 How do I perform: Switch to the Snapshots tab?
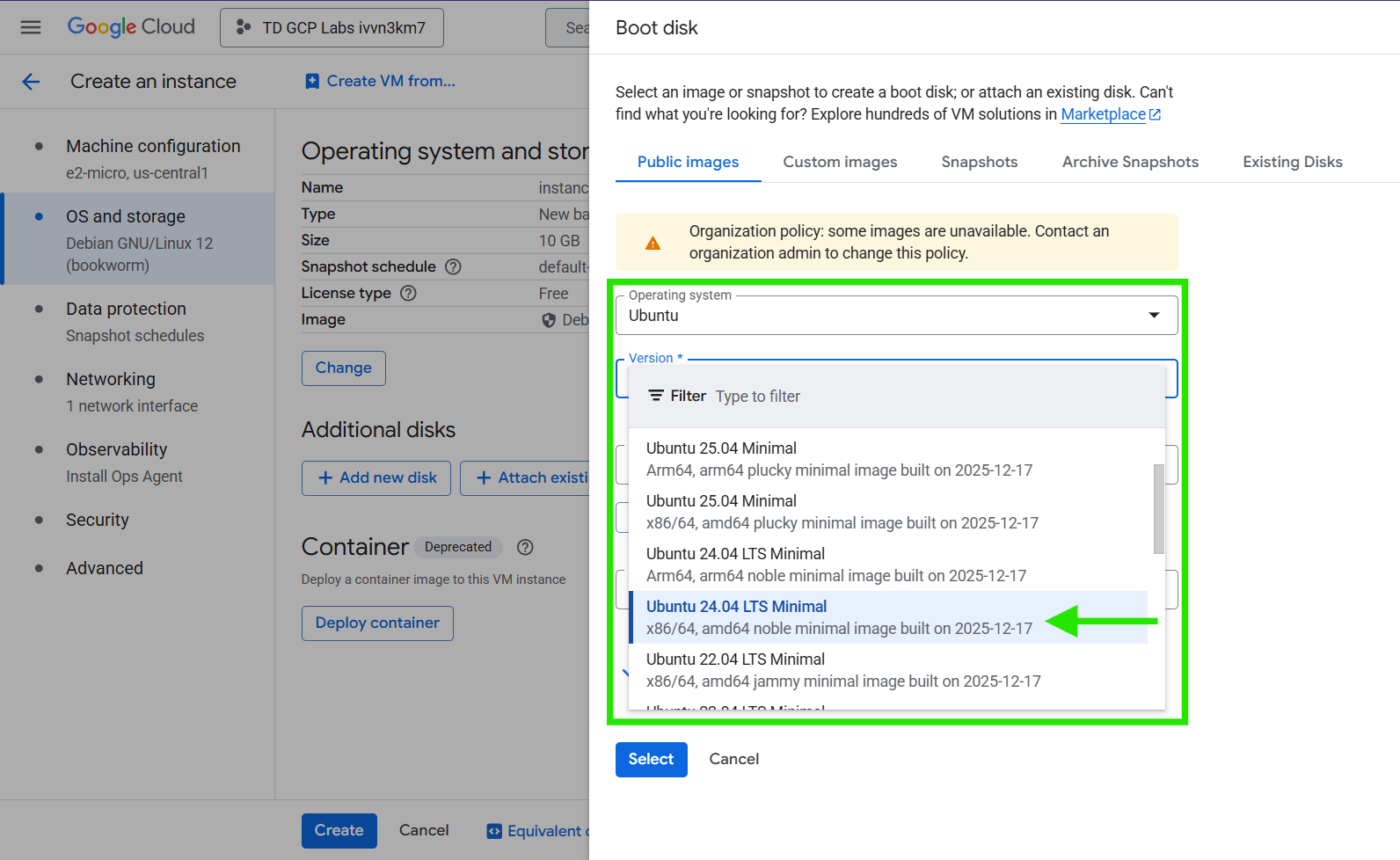[979, 162]
